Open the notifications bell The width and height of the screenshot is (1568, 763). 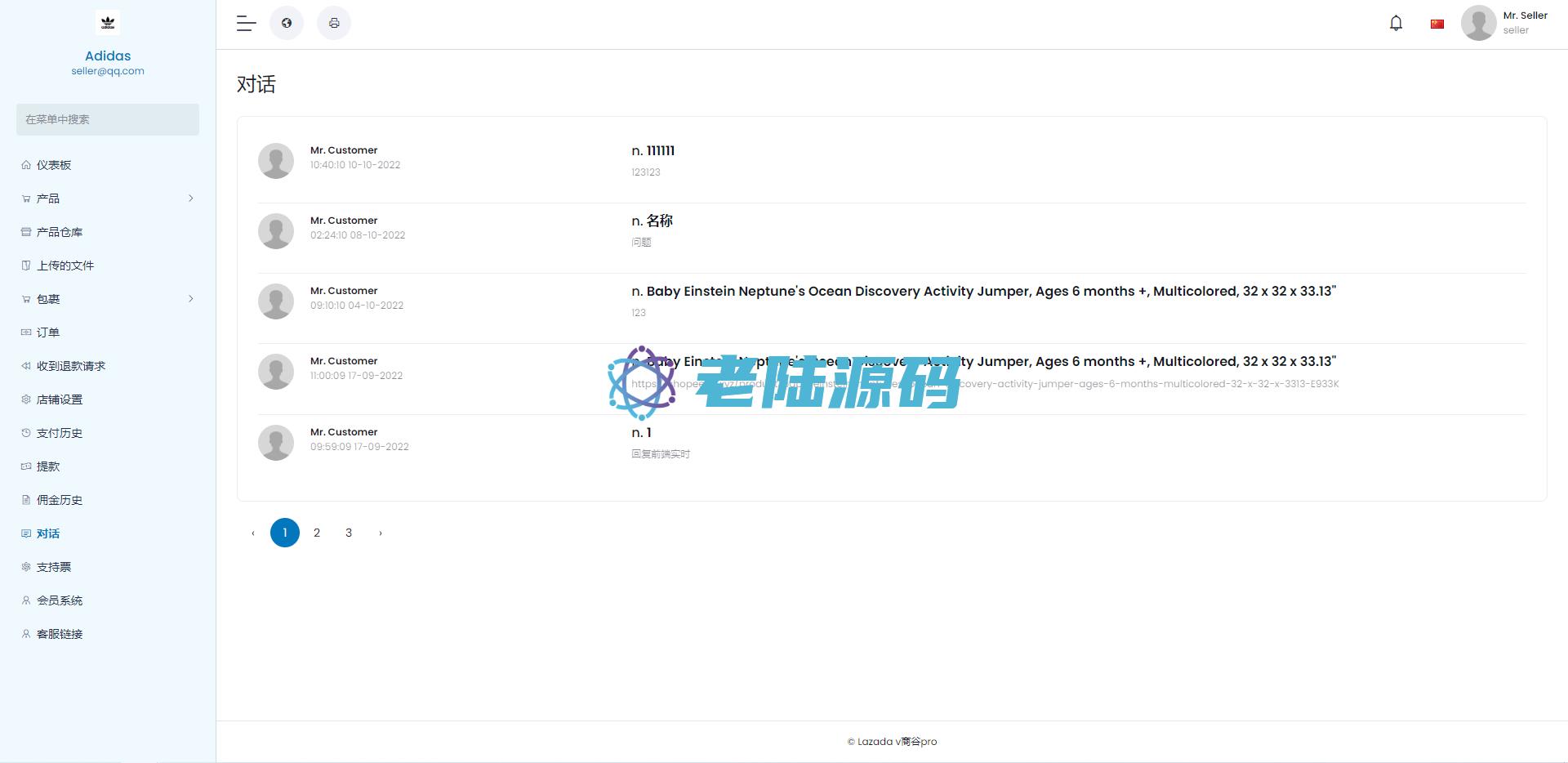tap(1396, 23)
